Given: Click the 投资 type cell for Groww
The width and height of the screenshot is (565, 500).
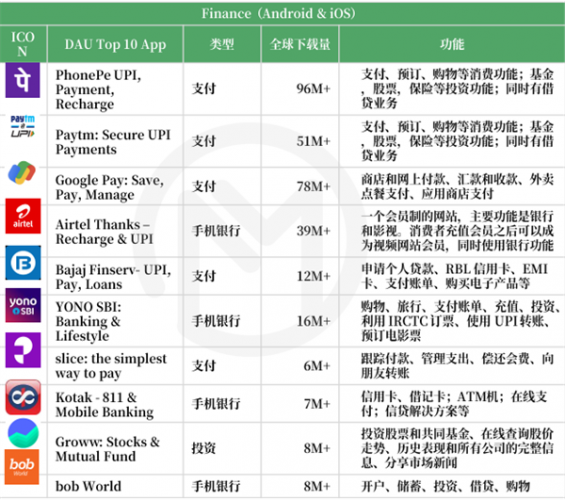Looking at the screenshot, I should (222, 448).
